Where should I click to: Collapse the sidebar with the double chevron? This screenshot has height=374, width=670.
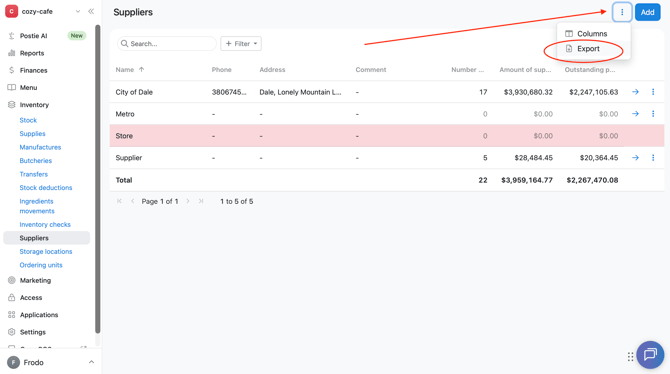pyautogui.click(x=91, y=12)
